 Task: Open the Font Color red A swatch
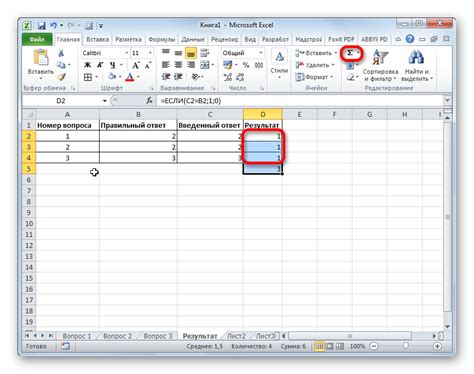130,77
